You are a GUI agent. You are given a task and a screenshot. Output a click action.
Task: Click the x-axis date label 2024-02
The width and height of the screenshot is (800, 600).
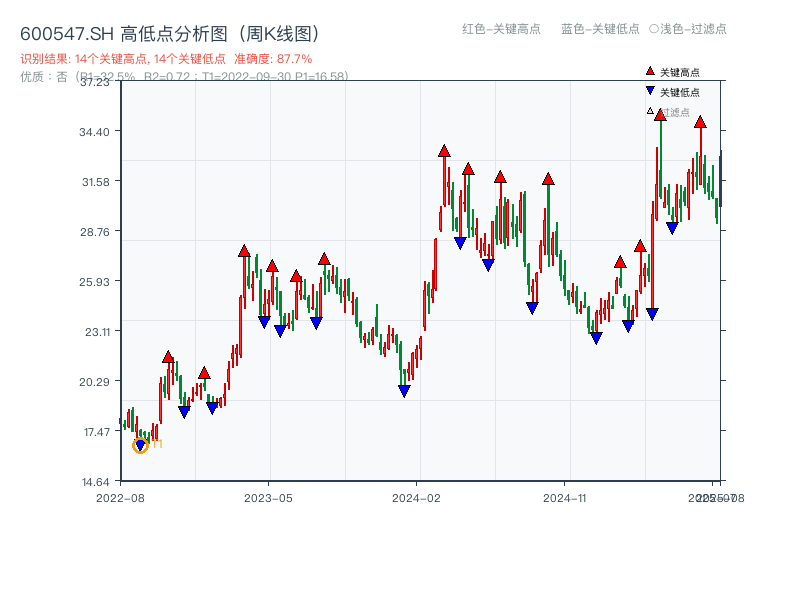(x=416, y=498)
